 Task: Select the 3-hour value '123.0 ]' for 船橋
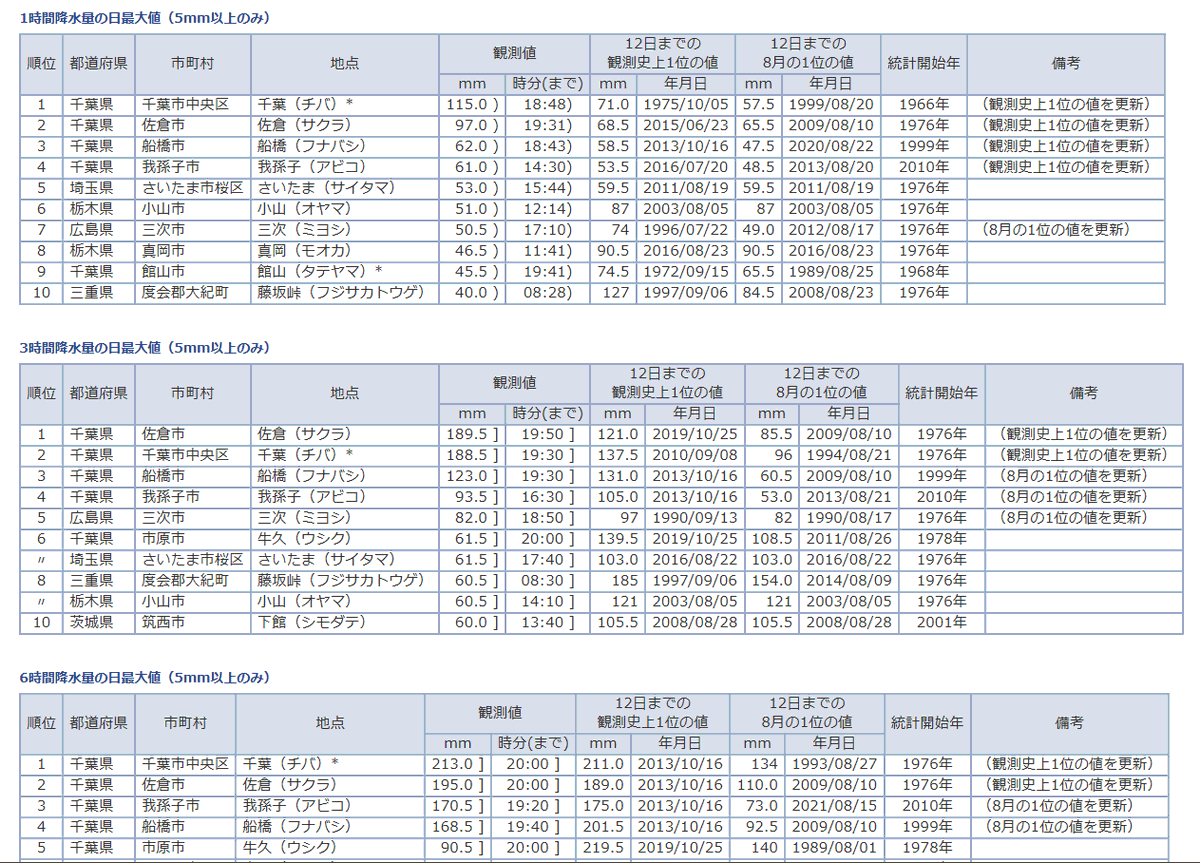click(472, 476)
